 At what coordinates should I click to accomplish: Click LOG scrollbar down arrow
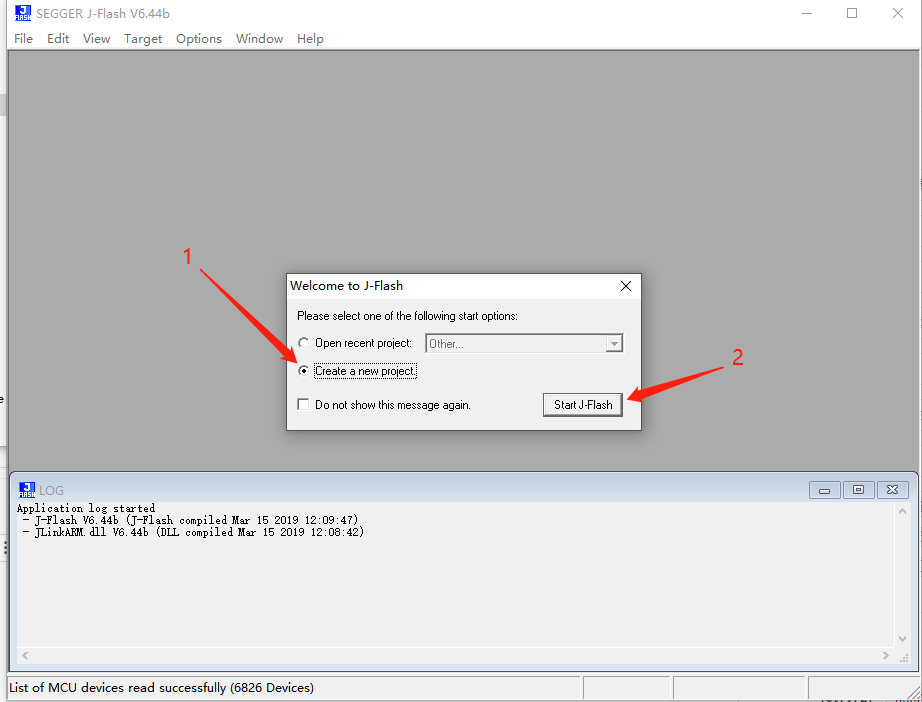point(902,639)
